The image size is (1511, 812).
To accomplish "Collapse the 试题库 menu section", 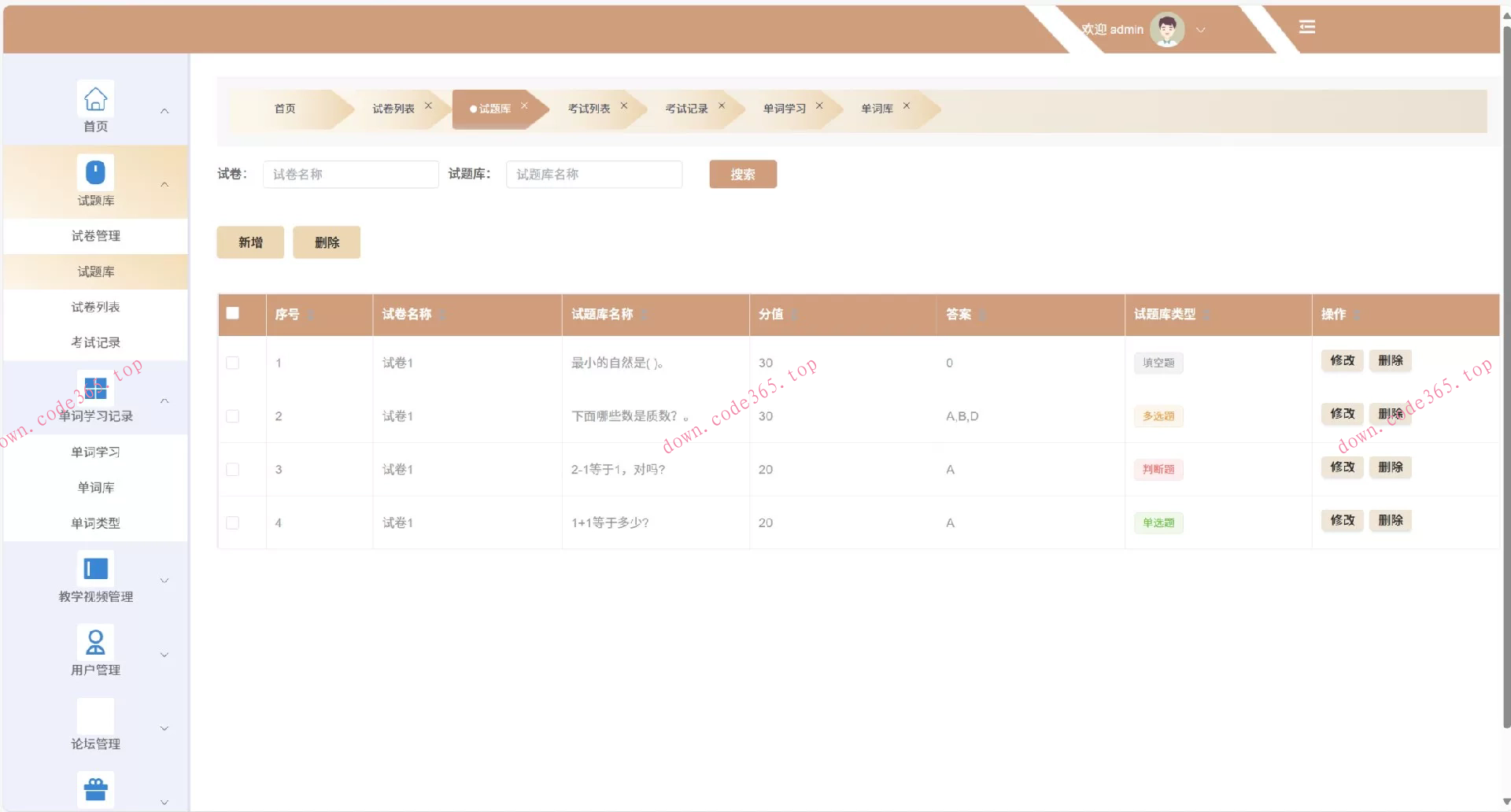I will pos(164,183).
